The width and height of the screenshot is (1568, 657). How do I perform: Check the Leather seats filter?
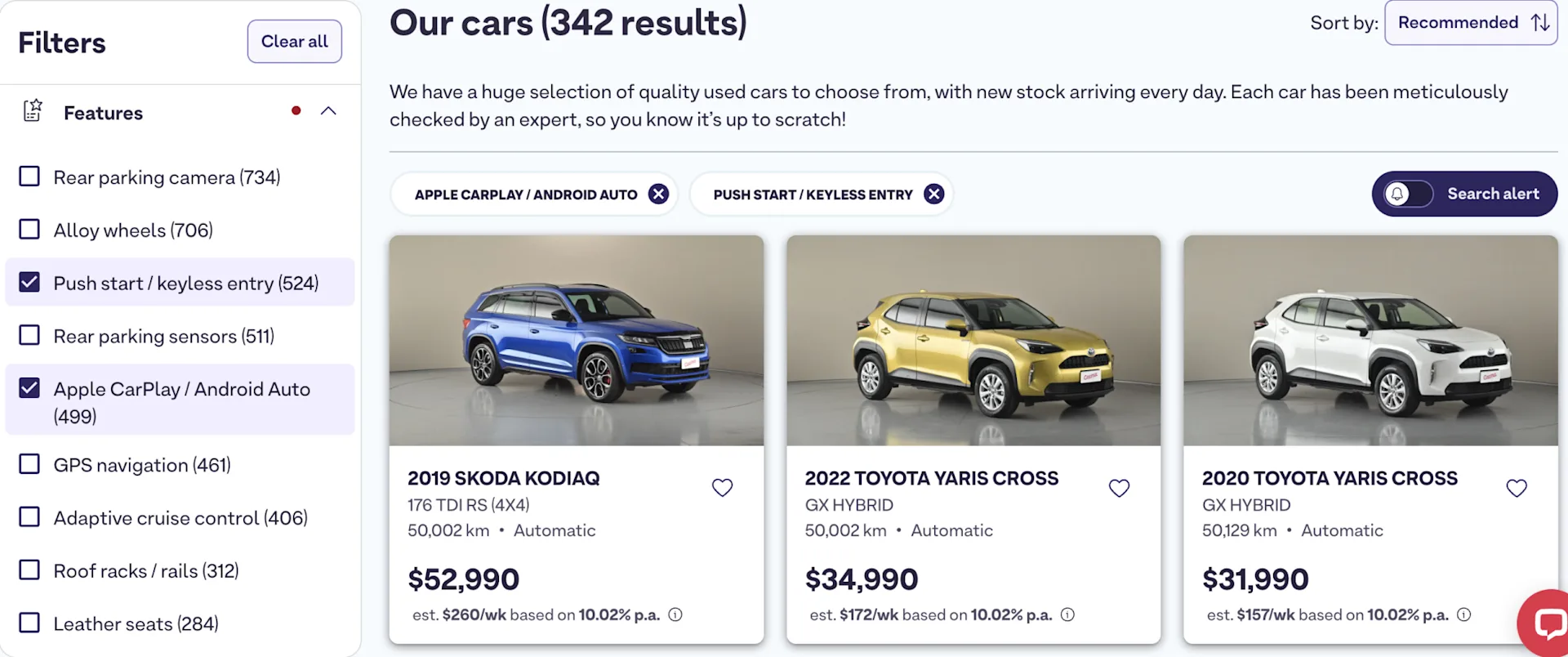pyautogui.click(x=29, y=623)
